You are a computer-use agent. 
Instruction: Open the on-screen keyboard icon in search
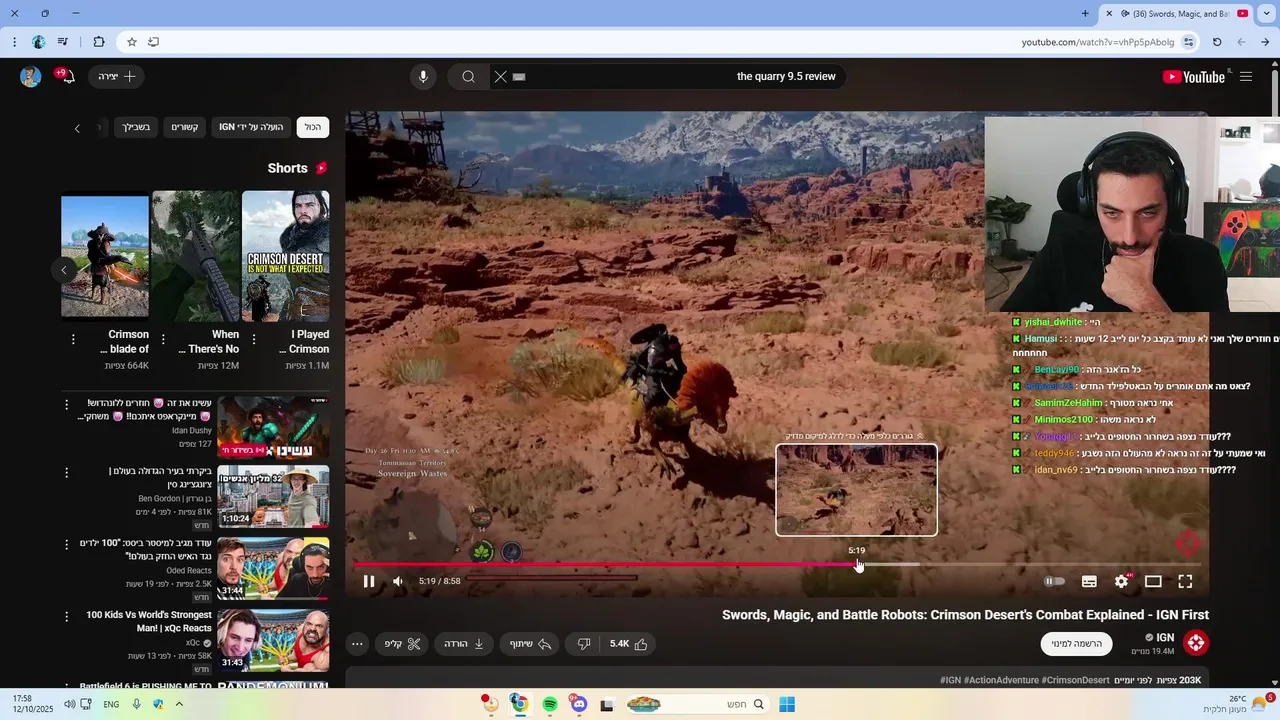(519, 77)
